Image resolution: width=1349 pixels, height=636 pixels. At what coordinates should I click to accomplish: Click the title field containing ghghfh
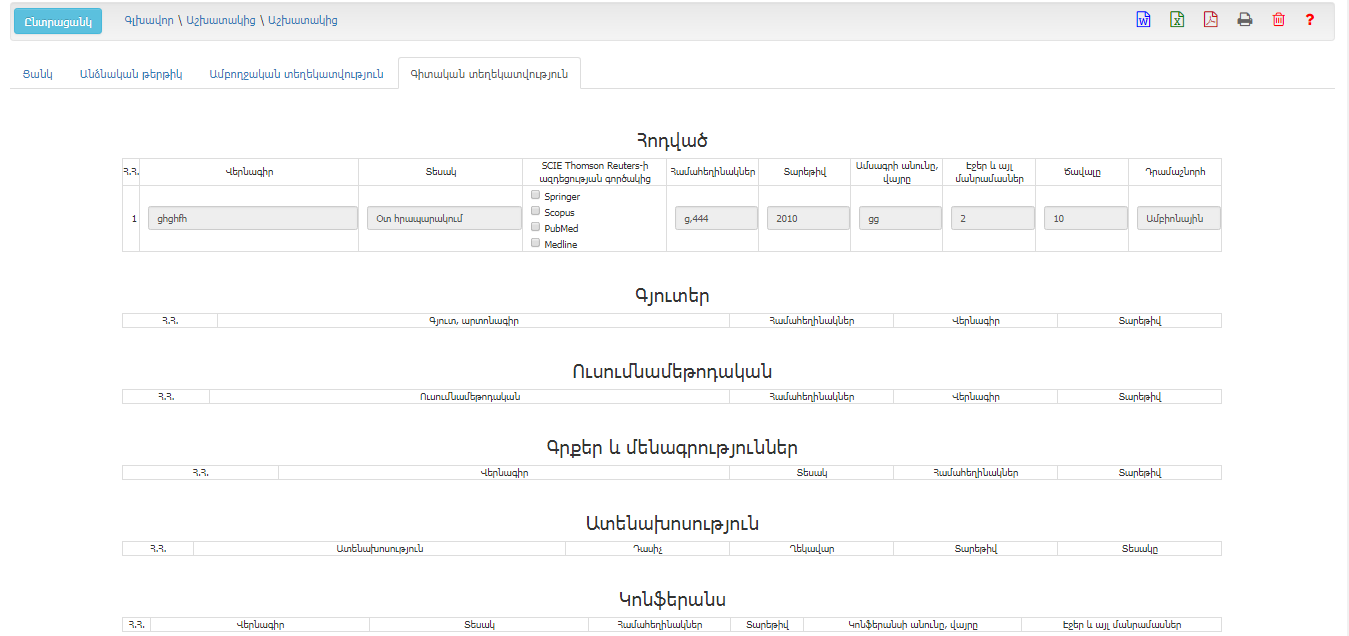[252, 218]
